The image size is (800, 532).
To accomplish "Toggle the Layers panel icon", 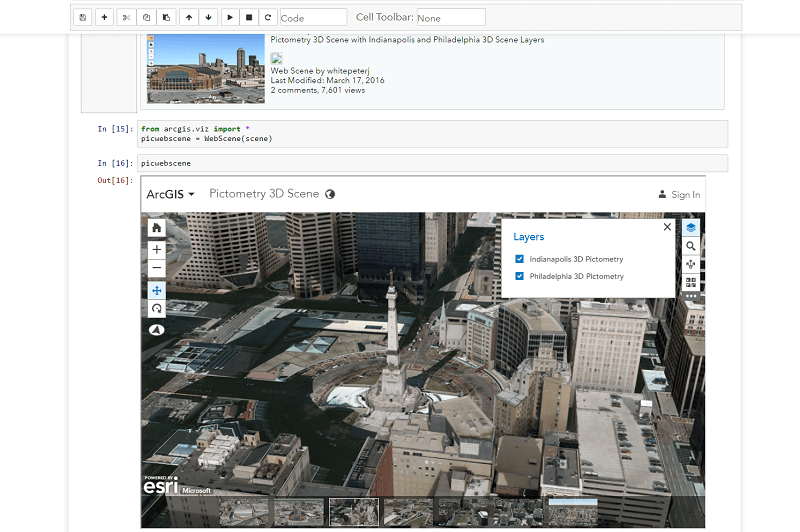I will coord(691,227).
